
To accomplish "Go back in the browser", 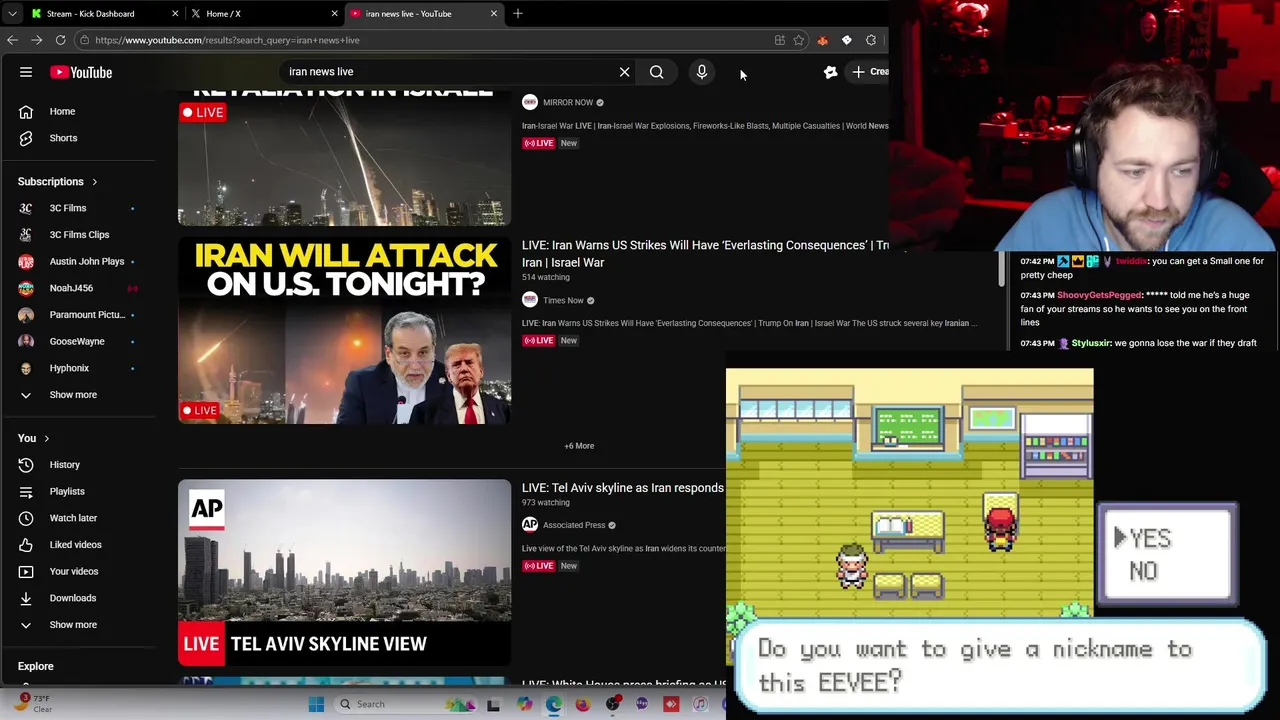I will point(12,40).
